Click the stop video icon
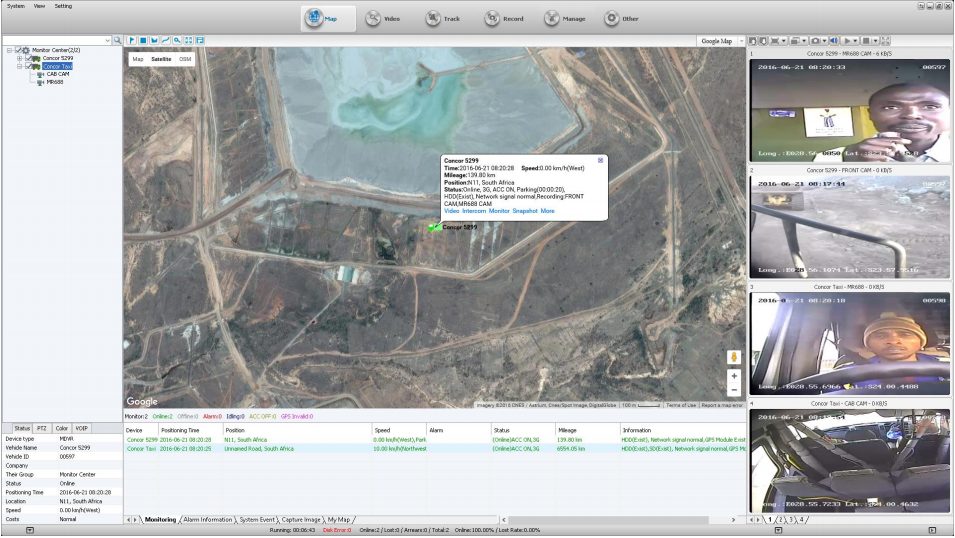Image resolution: width=955 pixels, height=538 pixels. click(x=865, y=41)
